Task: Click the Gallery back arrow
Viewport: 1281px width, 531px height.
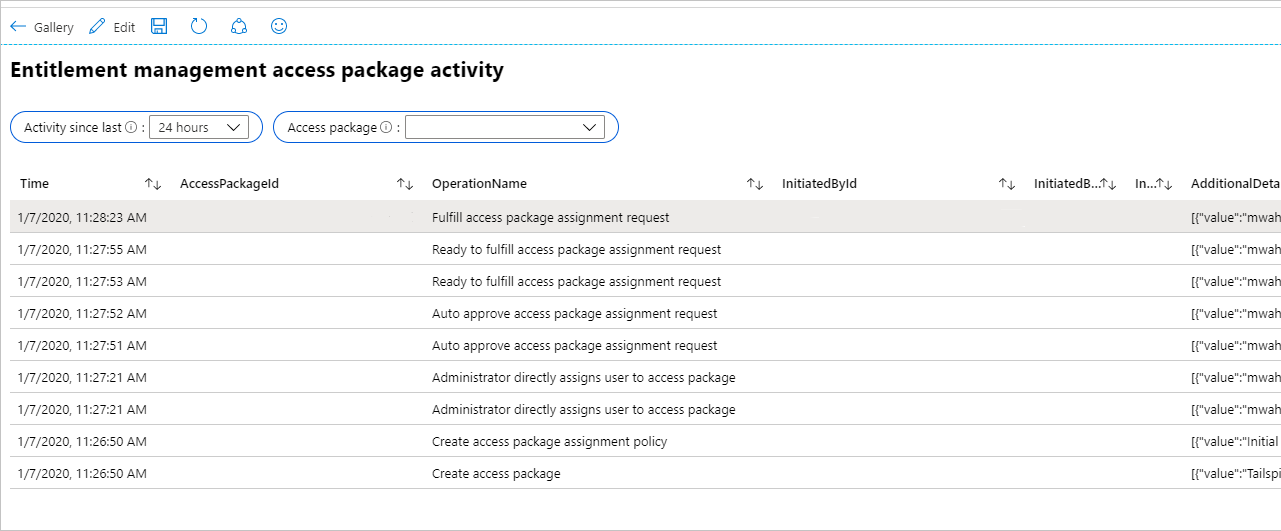Action: (x=18, y=27)
